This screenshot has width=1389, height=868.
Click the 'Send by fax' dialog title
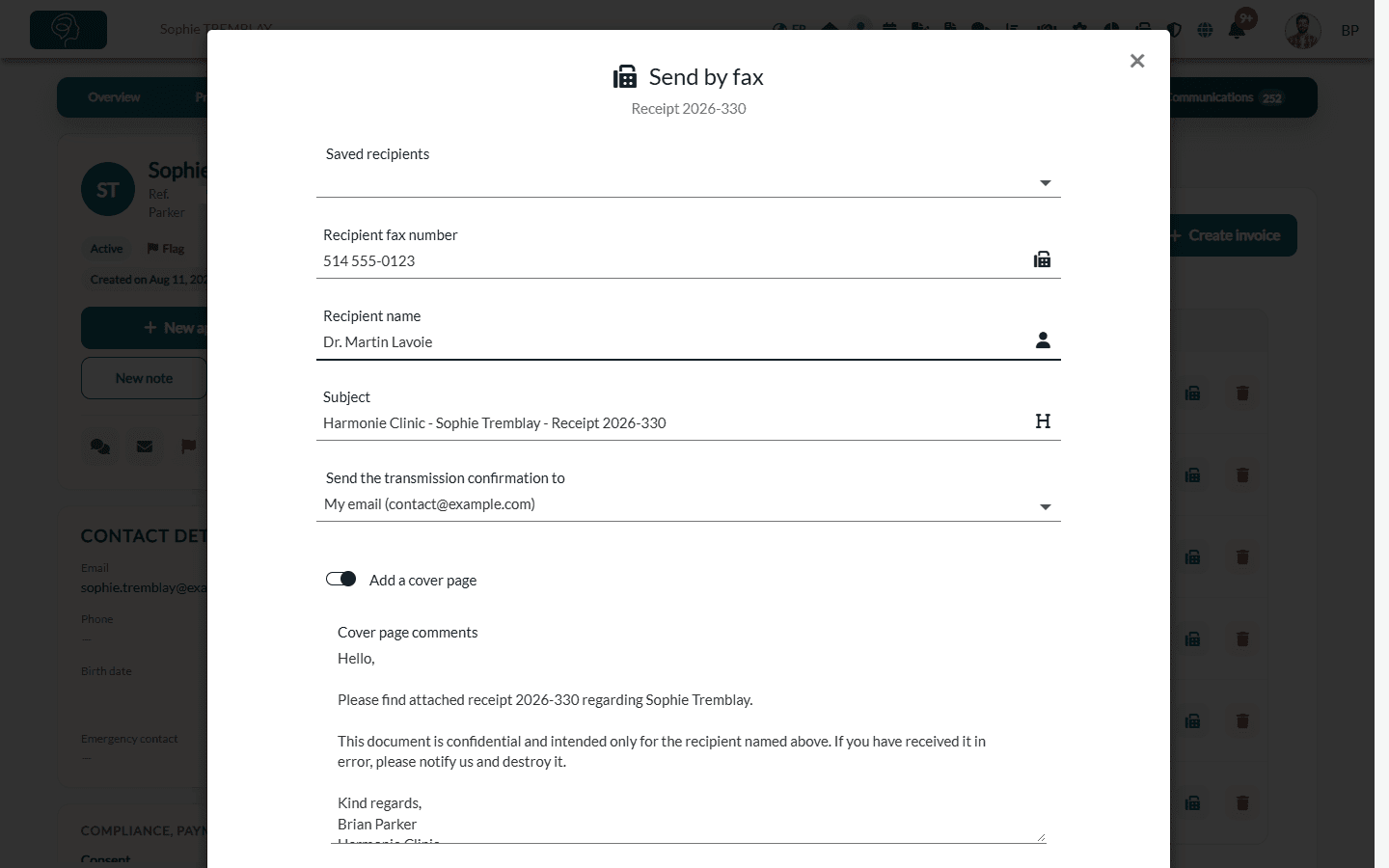pos(706,77)
